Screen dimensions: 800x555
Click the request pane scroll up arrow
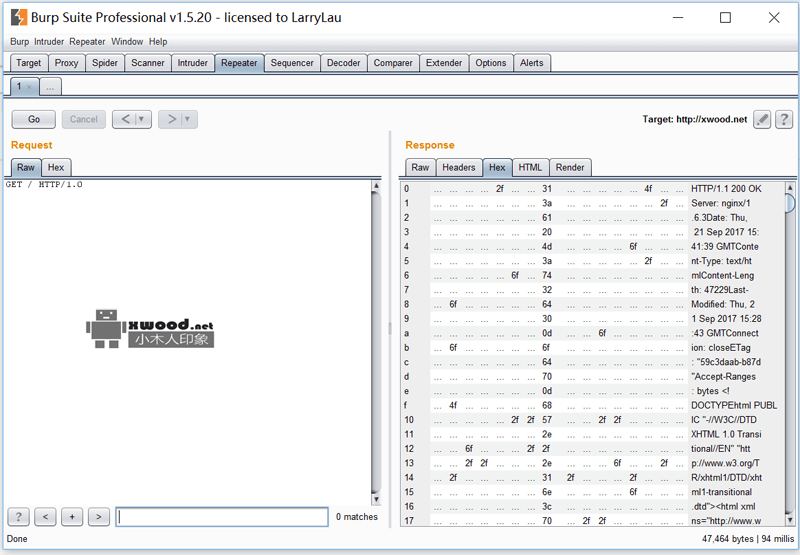376,186
